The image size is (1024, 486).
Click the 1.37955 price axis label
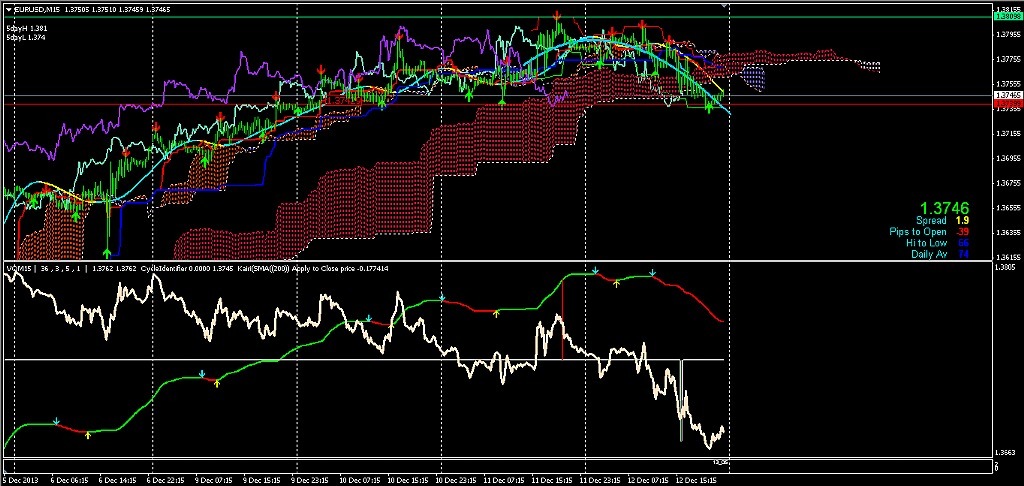[1008, 35]
